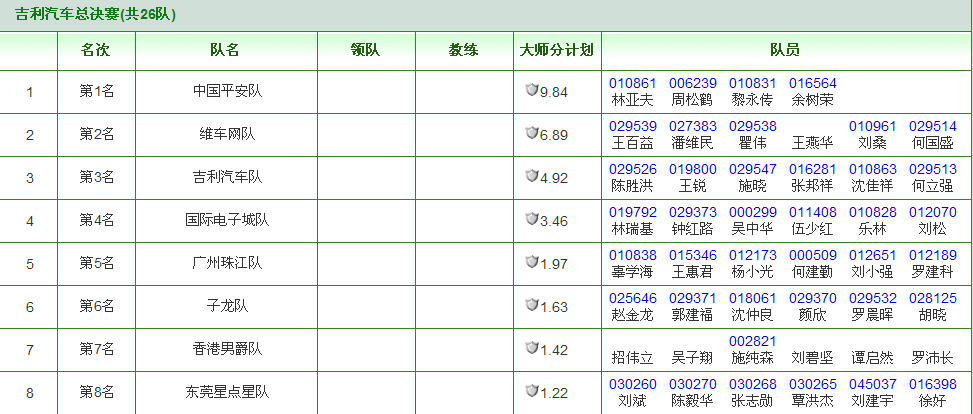Click the shield icon beside score 9.84
The image size is (973, 414).
click(532, 91)
